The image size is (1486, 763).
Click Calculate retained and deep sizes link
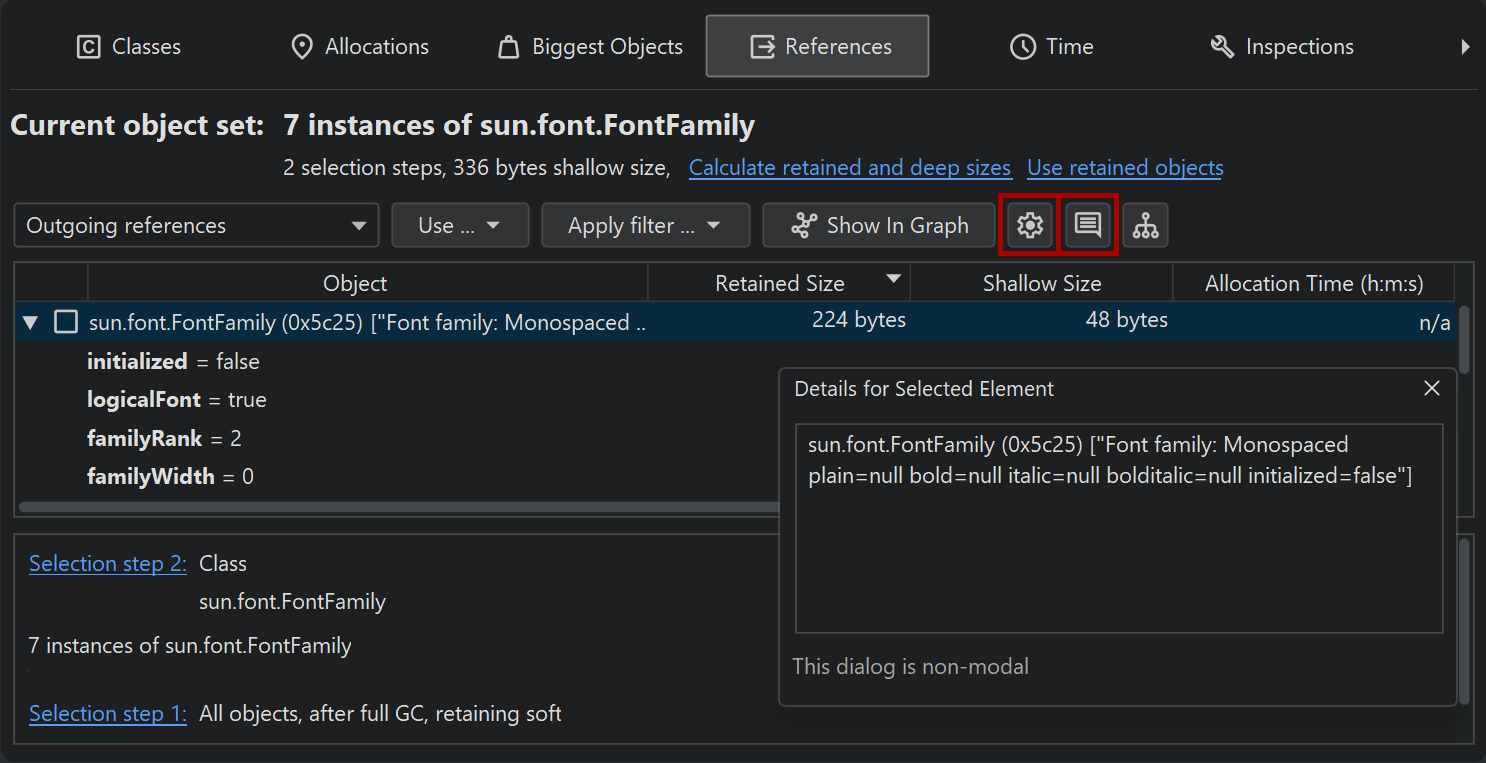(849, 168)
